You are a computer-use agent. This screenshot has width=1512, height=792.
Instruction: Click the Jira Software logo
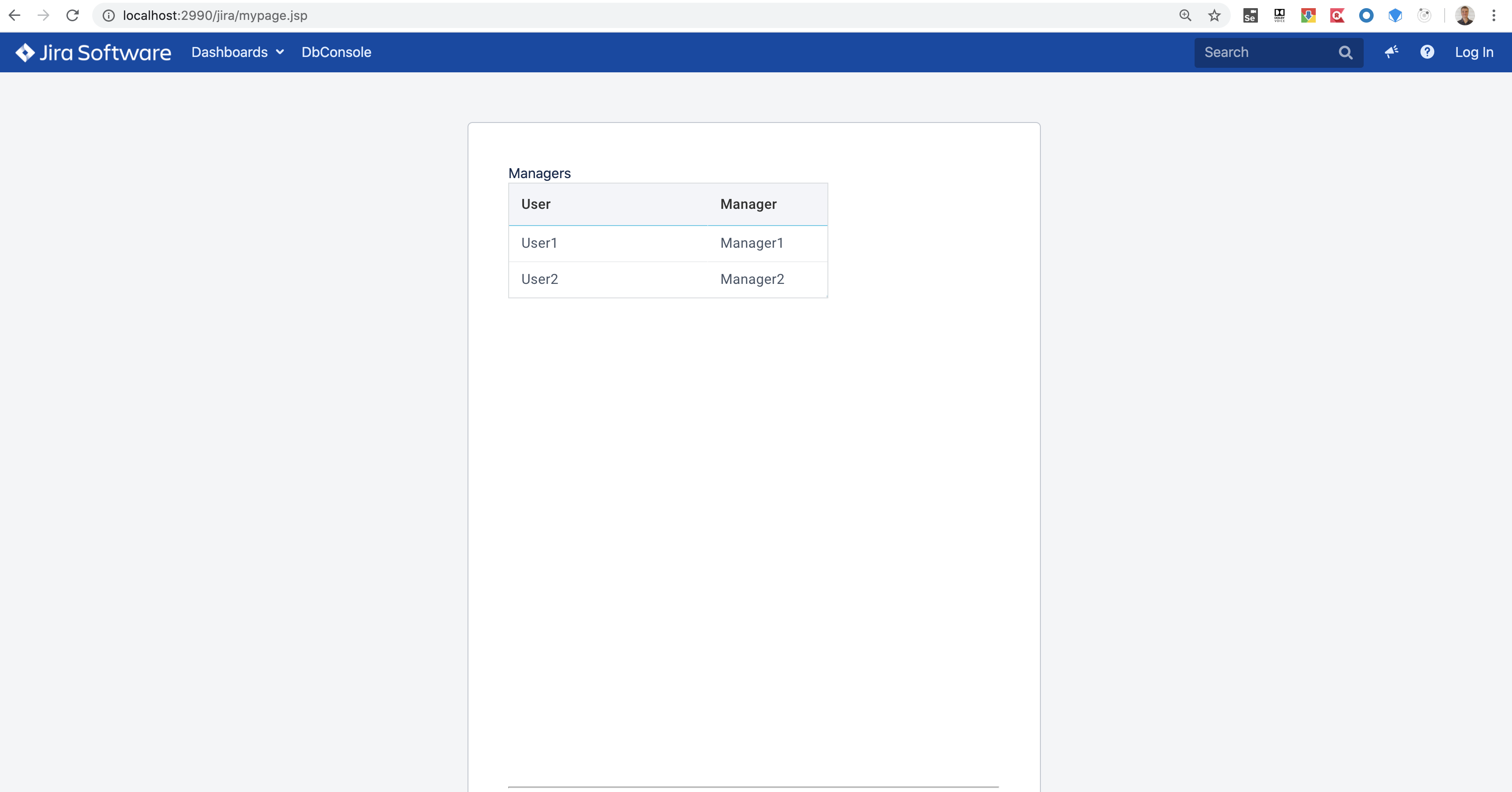93,52
